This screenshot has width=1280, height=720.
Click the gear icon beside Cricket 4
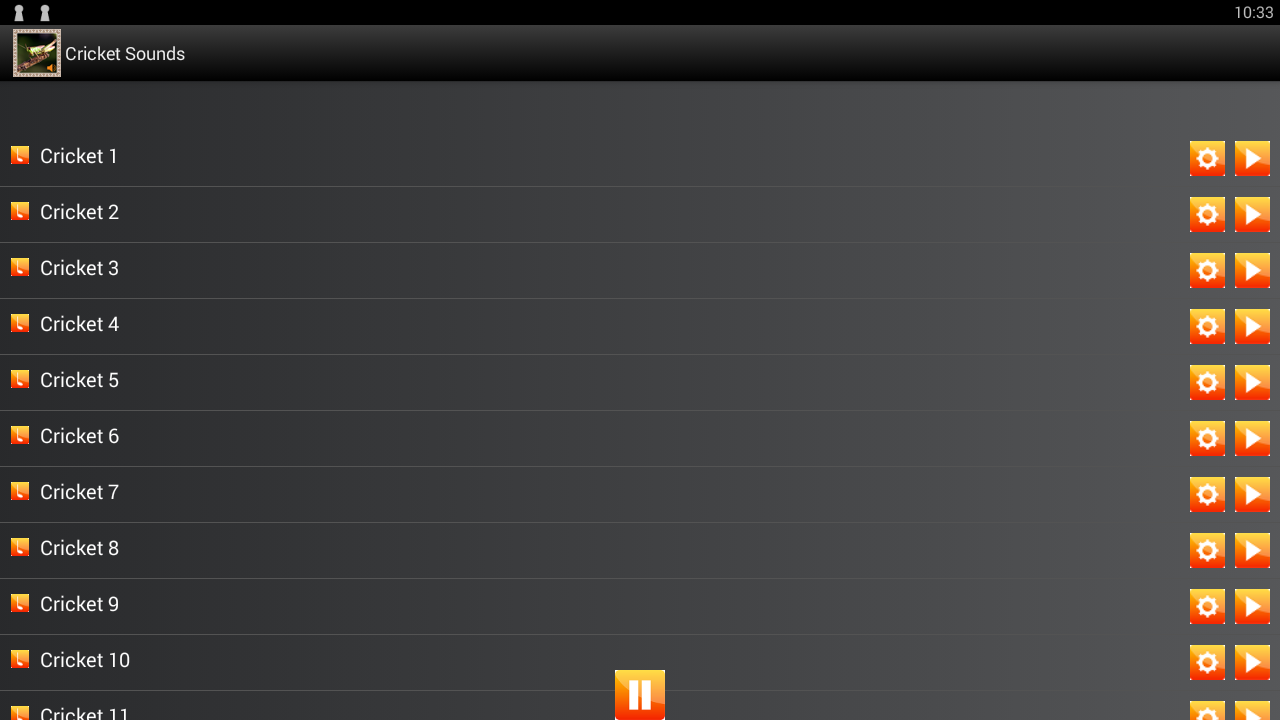tap(1207, 326)
